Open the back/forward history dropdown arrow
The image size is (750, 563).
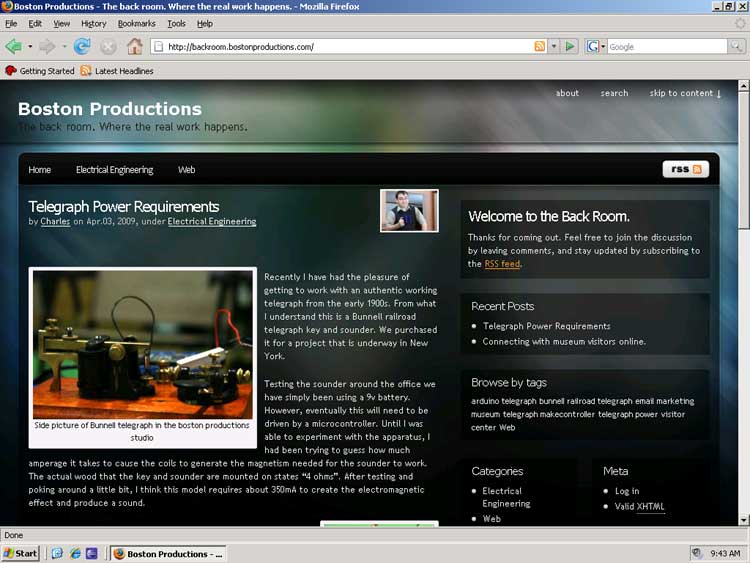click(30, 46)
